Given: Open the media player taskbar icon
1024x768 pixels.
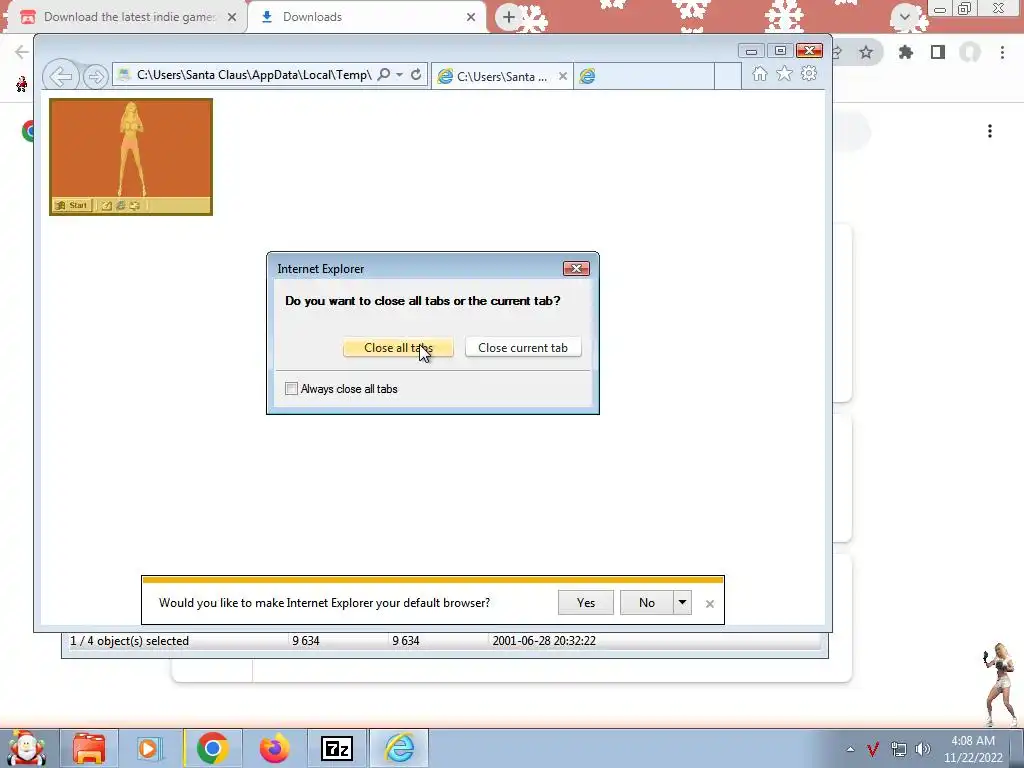Looking at the screenshot, I should [x=148, y=748].
